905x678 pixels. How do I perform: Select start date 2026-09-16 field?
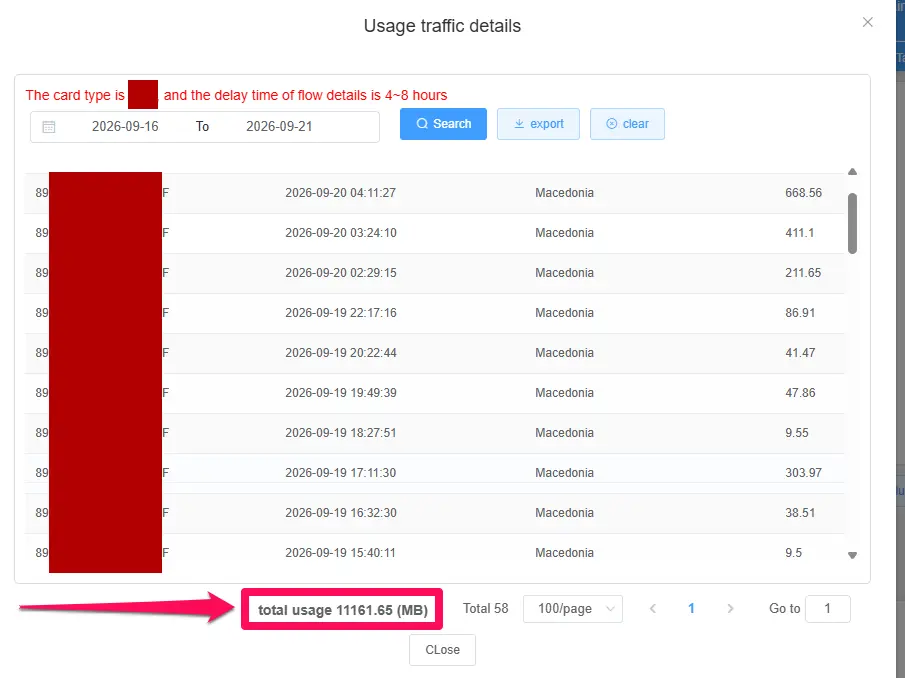coord(125,127)
